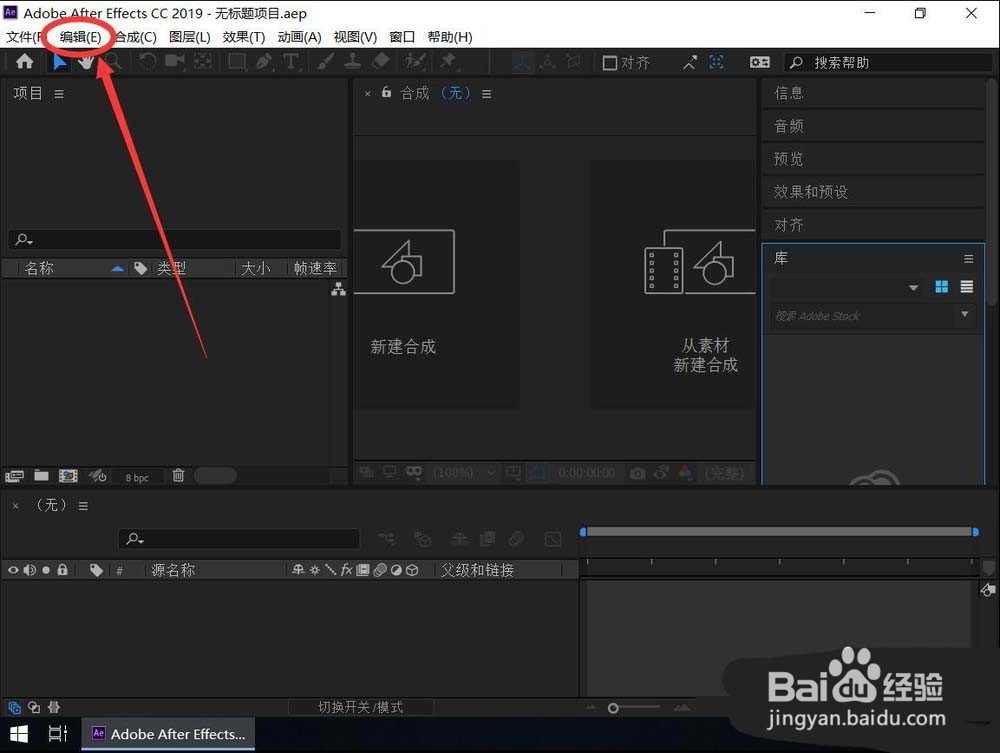The height and width of the screenshot is (753, 1000).
Task: Click the 8 bpc color depth button
Action: pos(136,477)
